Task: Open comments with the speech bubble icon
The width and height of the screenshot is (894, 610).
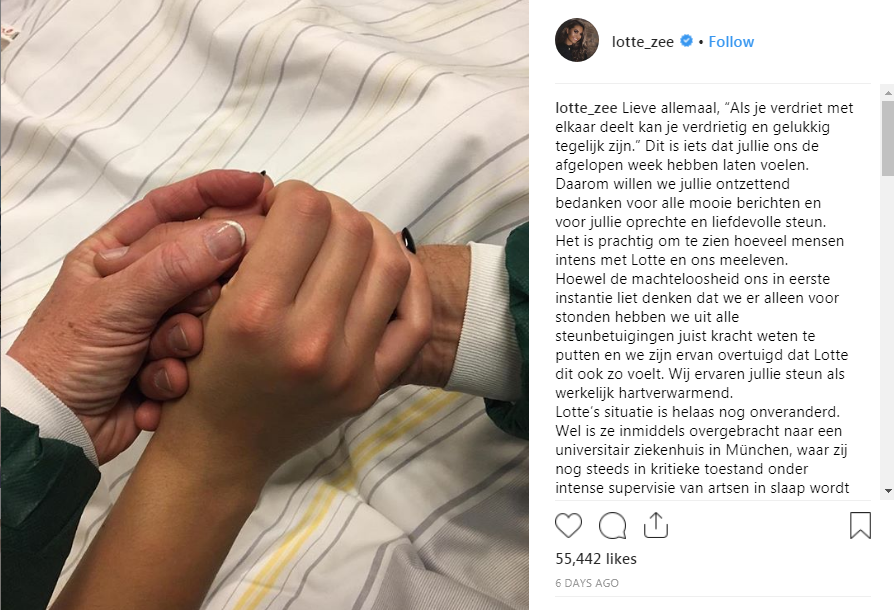Action: tap(612, 525)
